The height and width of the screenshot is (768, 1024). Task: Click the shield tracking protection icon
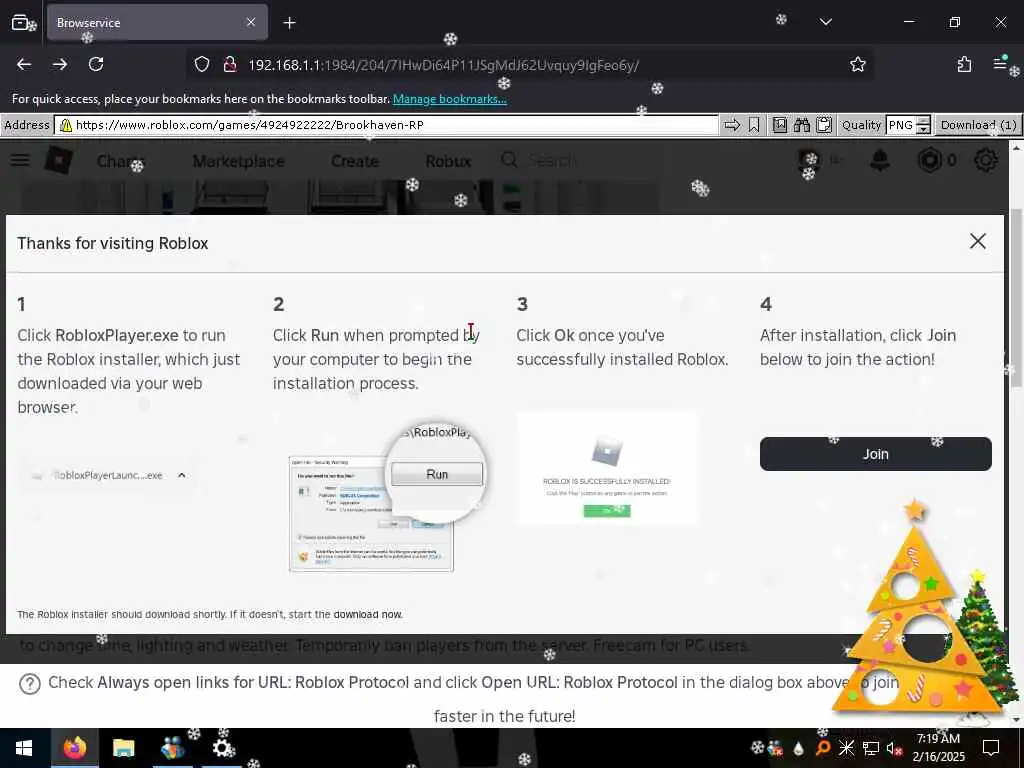[x=202, y=65]
